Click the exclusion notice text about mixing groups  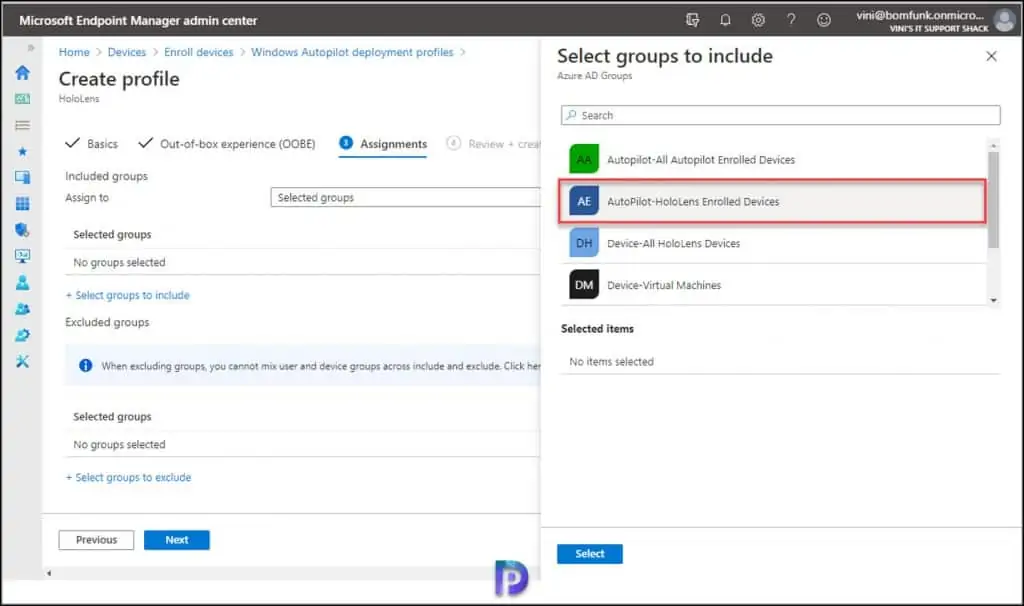321,366
